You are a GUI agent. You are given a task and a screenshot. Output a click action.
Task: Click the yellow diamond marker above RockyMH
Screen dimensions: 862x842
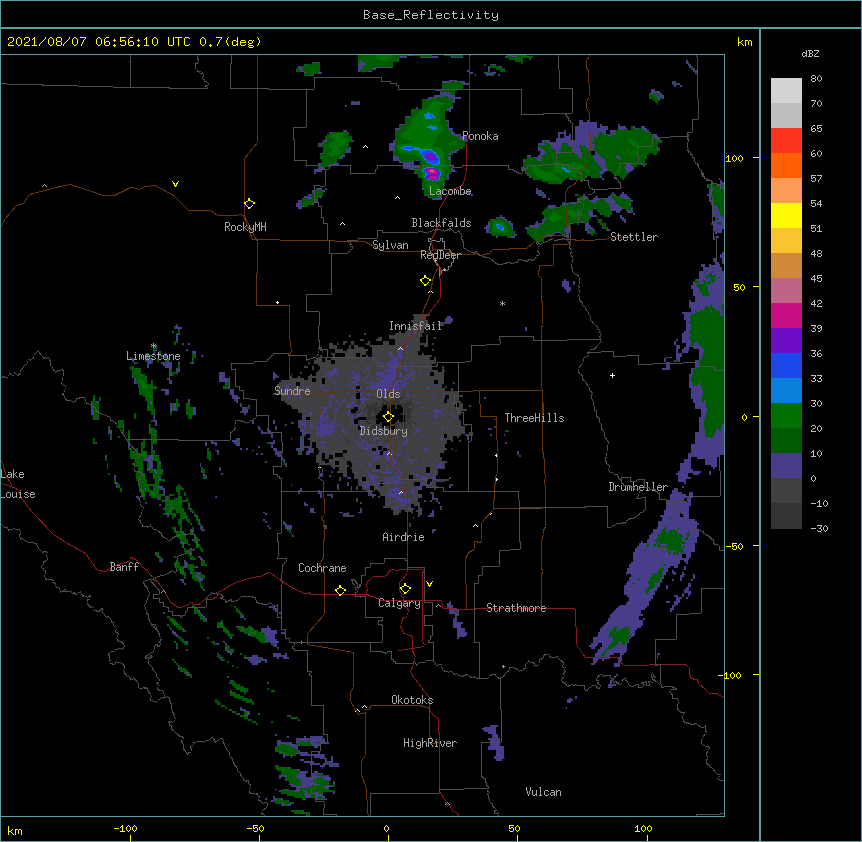pos(250,204)
